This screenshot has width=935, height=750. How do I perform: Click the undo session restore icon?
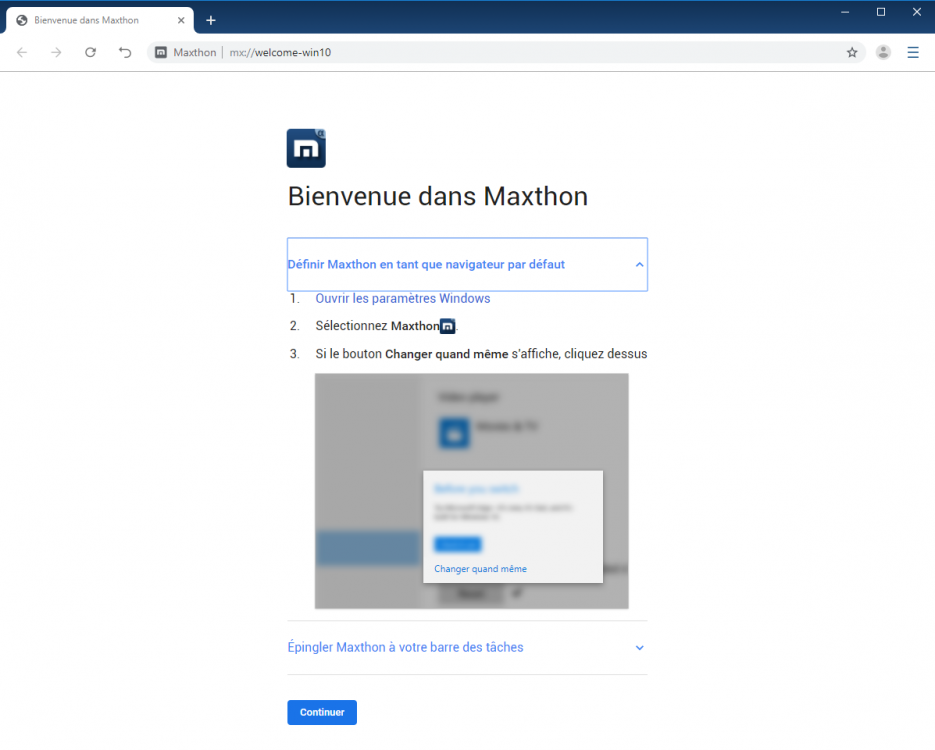point(124,52)
